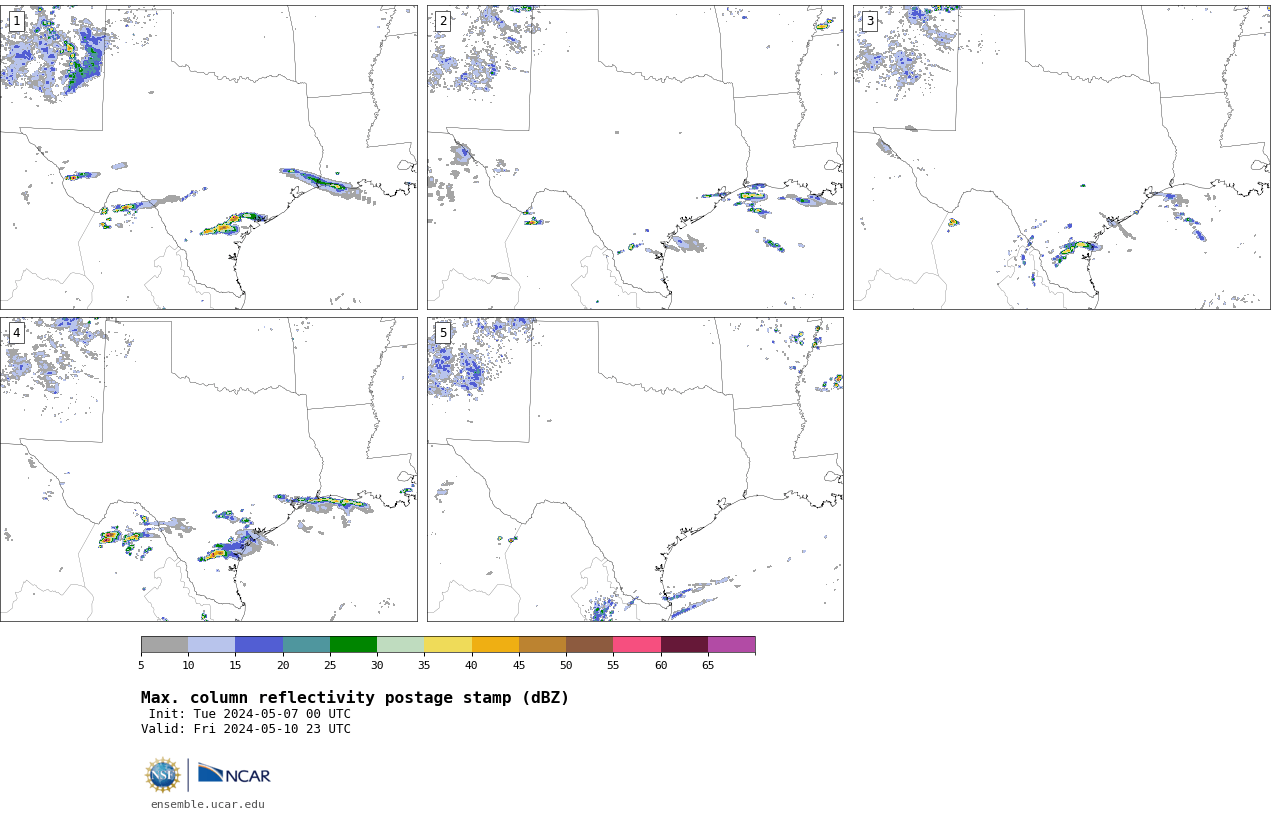This screenshot has width=1280, height=815.
Task: Open ensemble member 2 reflectivity map
Action: (x=635, y=157)
